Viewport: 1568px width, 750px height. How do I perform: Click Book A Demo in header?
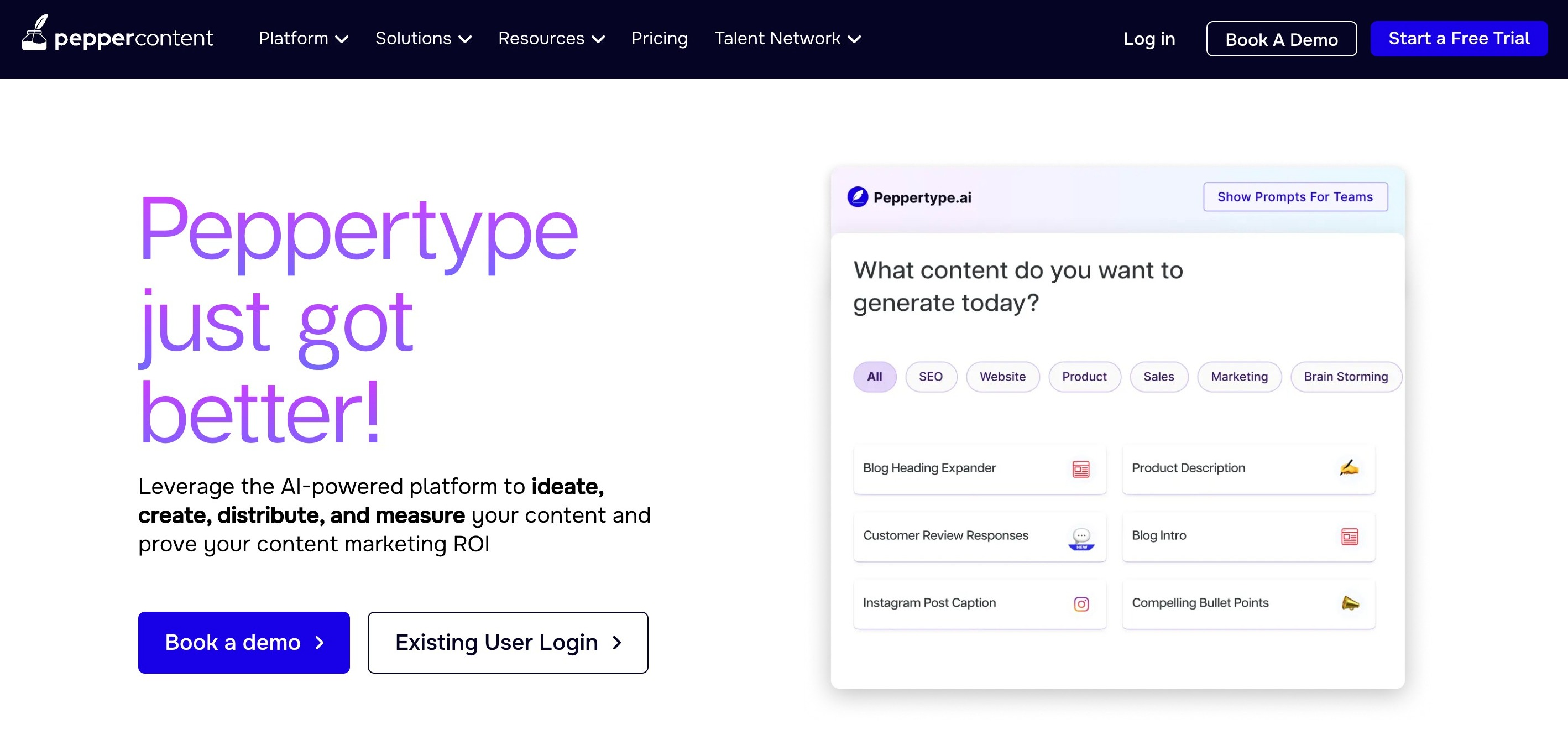[x=1281, y=39]
